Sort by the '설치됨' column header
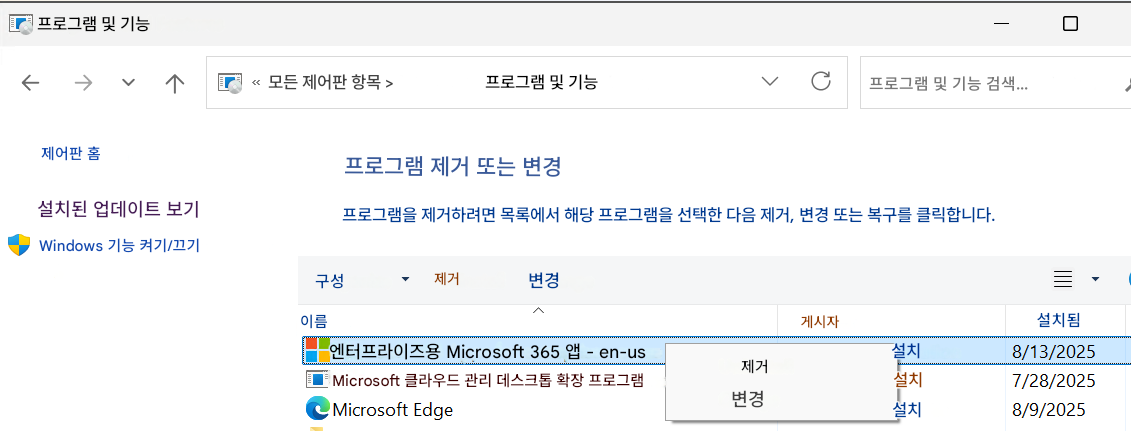Image resolution: width=1131 pixels, height=431 pixels. tap(1058, 320)
